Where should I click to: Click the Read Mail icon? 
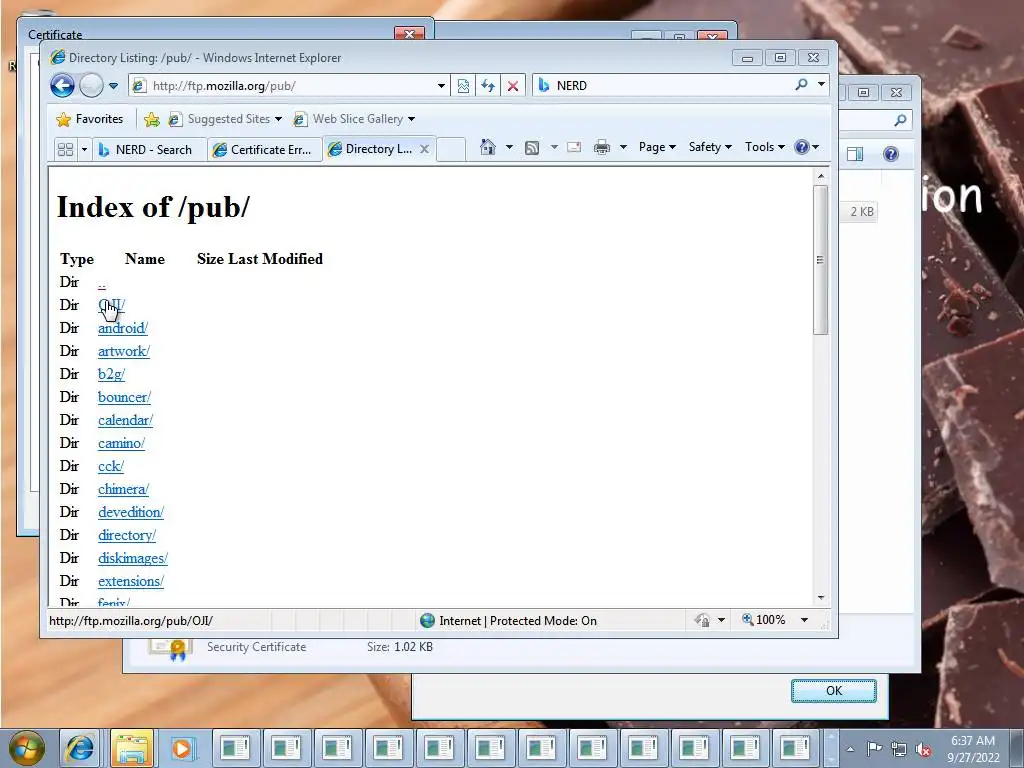(574, 147)
